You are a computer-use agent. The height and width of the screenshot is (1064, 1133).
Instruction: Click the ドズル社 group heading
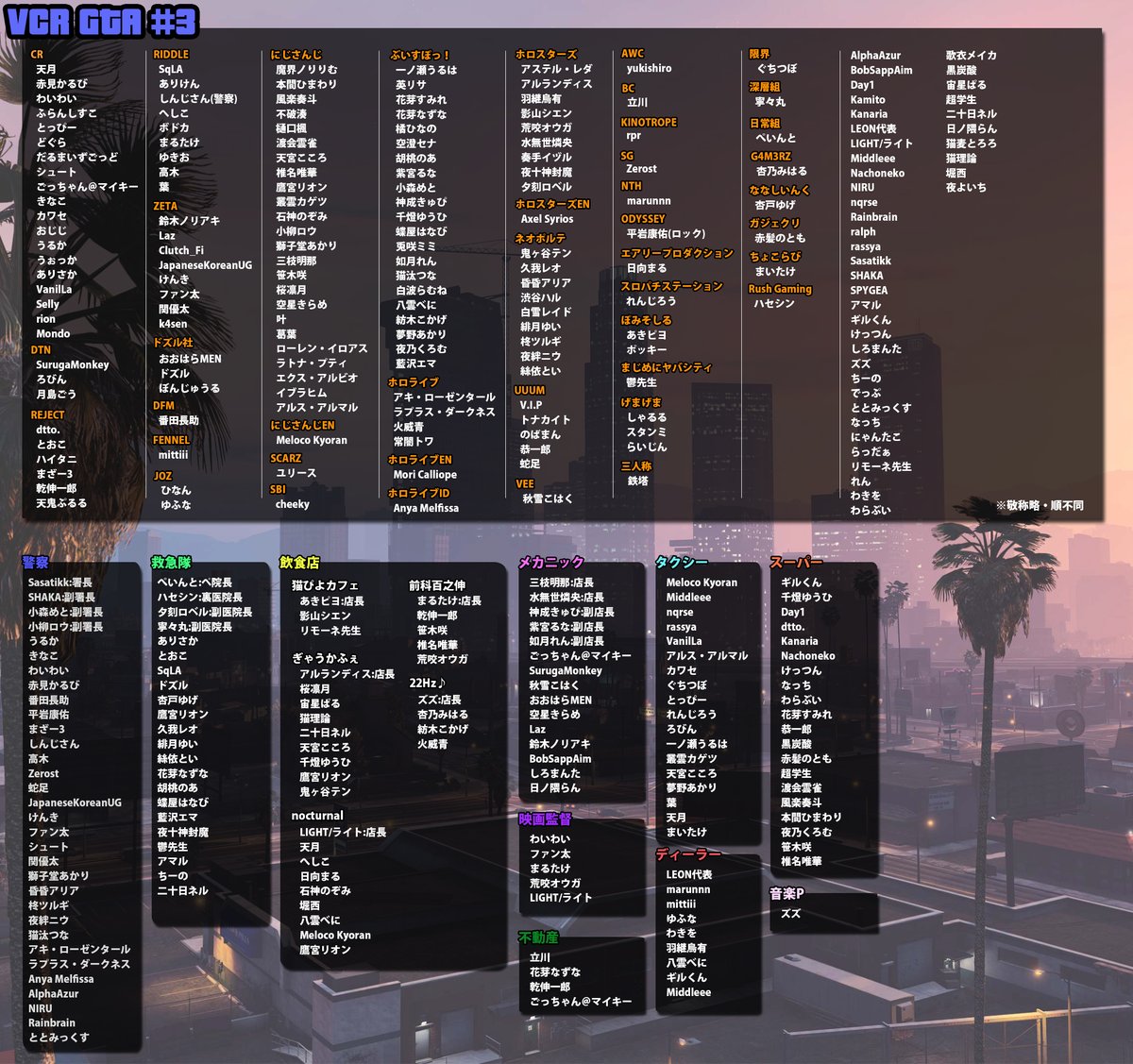(173, 343)
